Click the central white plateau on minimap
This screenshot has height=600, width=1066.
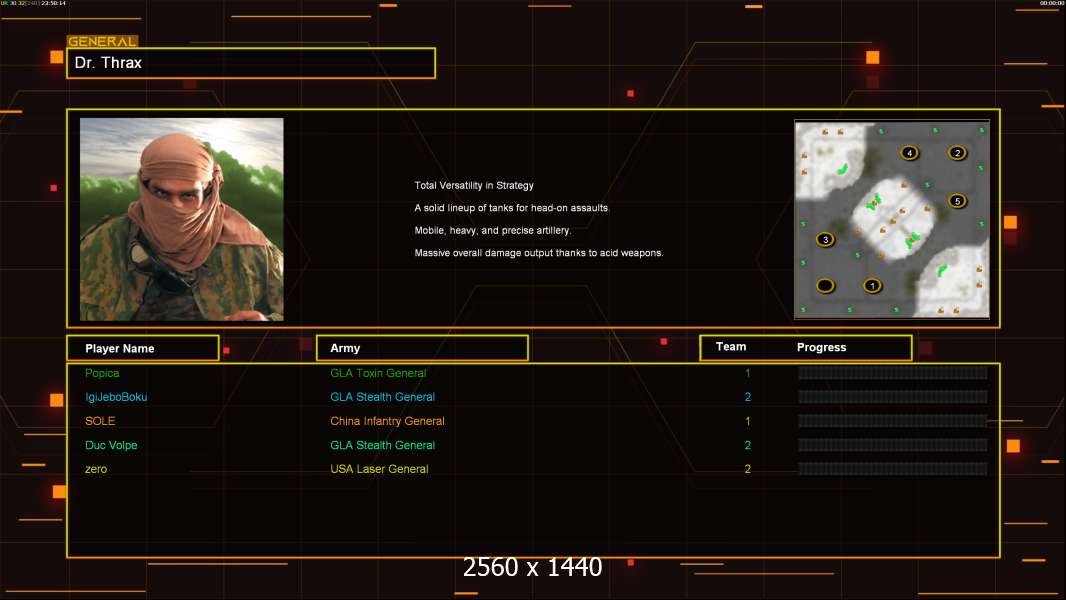[895, 219]
